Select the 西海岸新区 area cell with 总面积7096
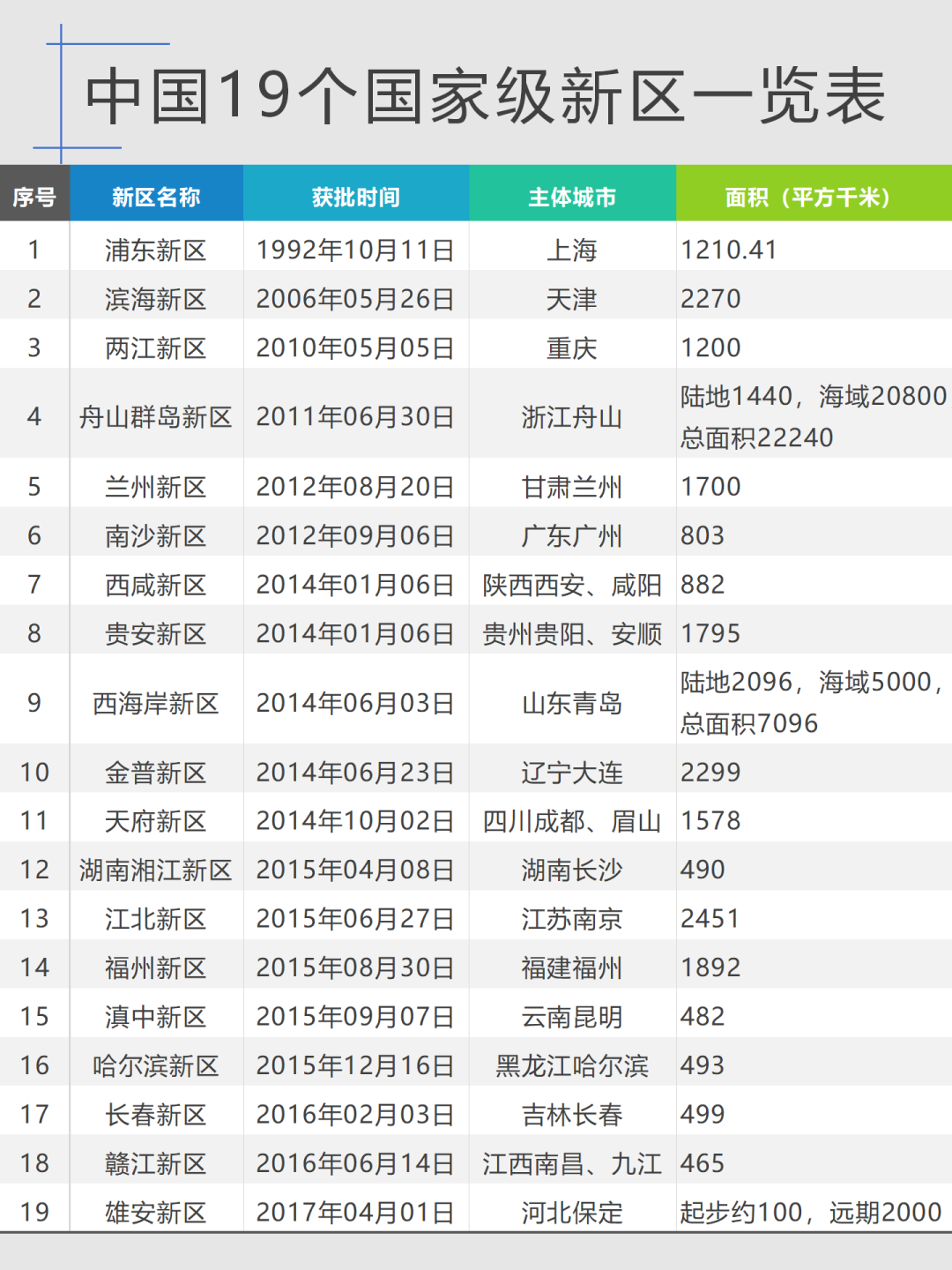 pos(811,703)
